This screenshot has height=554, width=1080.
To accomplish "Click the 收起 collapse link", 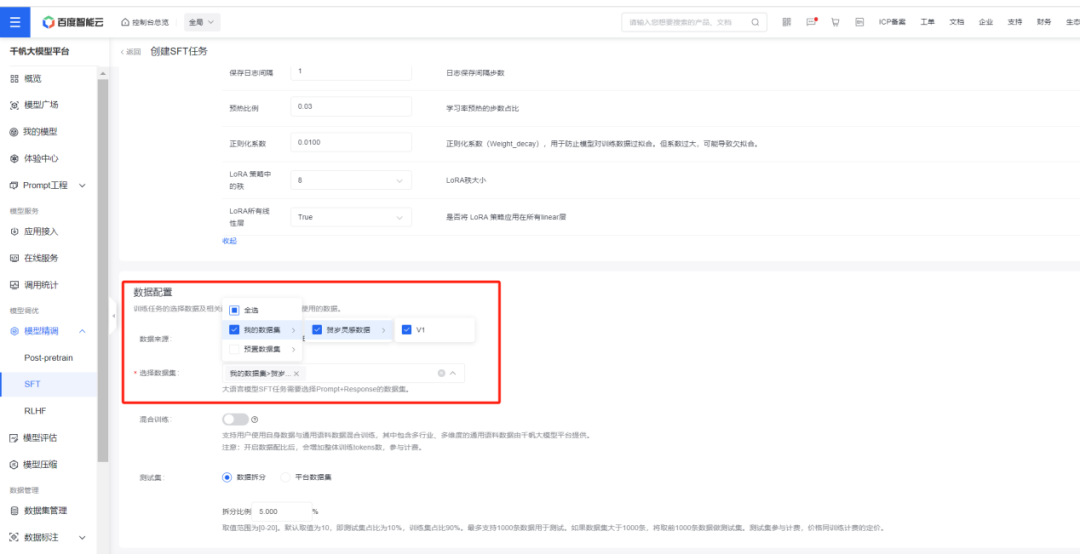I will (229, 241).
